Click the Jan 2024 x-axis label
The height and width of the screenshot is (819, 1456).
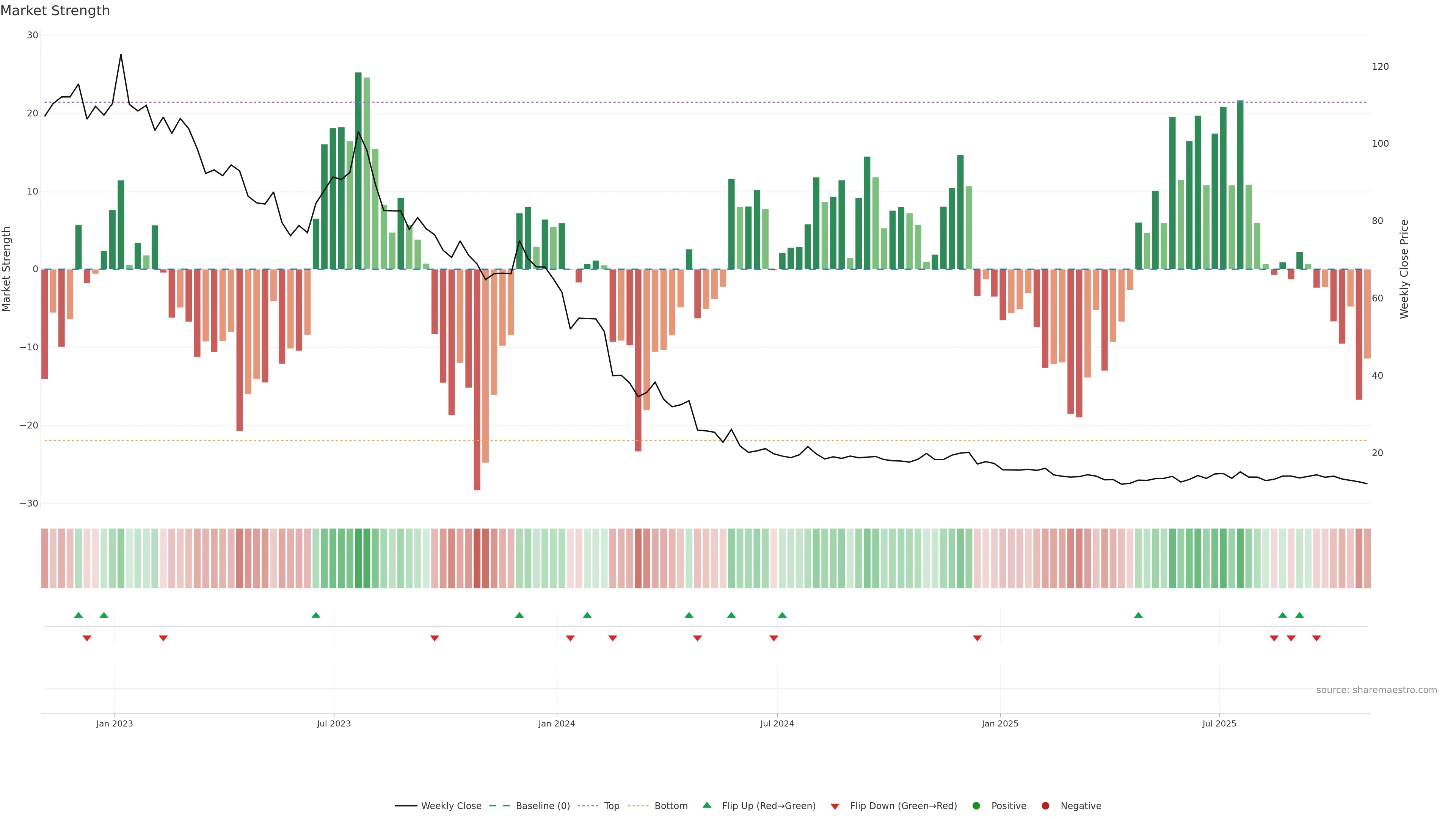pos(556,723)
